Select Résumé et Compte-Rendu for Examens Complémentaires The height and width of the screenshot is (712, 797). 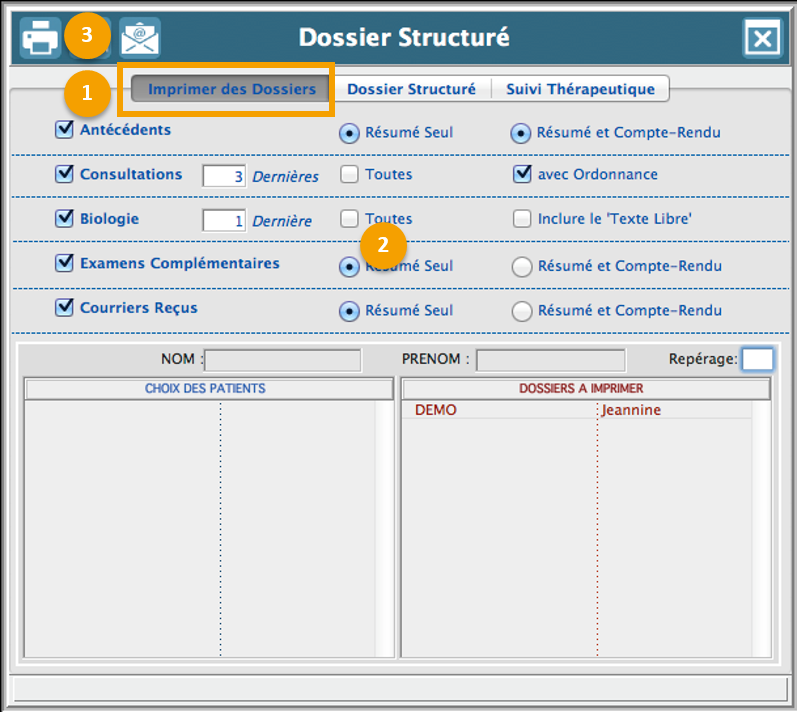522,267
